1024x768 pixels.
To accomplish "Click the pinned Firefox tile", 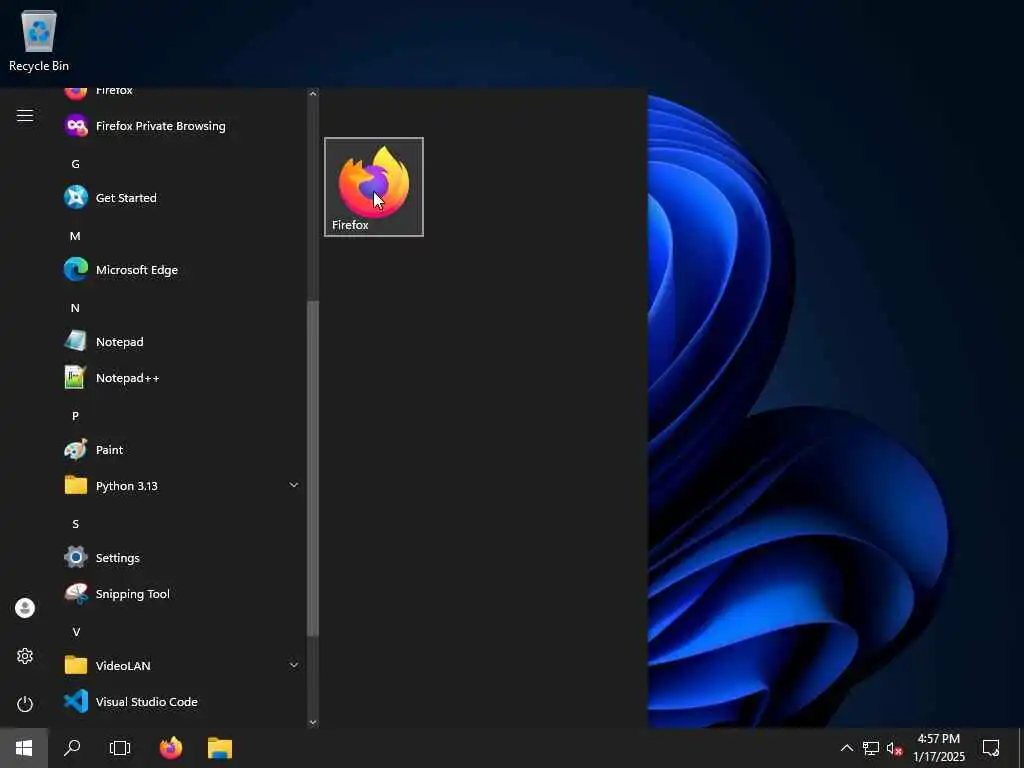I will 374,187.
